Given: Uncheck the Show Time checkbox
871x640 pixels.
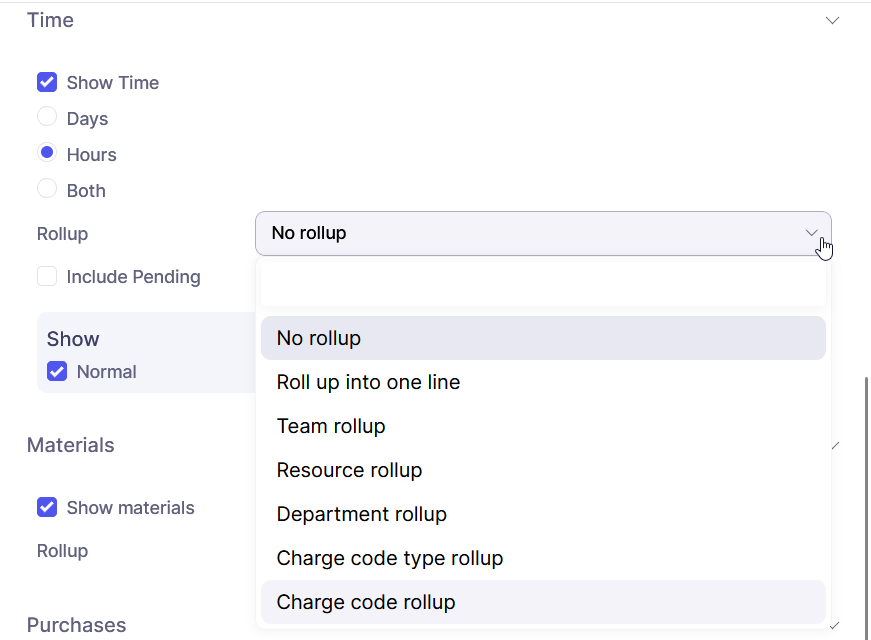Looking at the screenshot, I should pyautogui.click(x=47, y=83).
